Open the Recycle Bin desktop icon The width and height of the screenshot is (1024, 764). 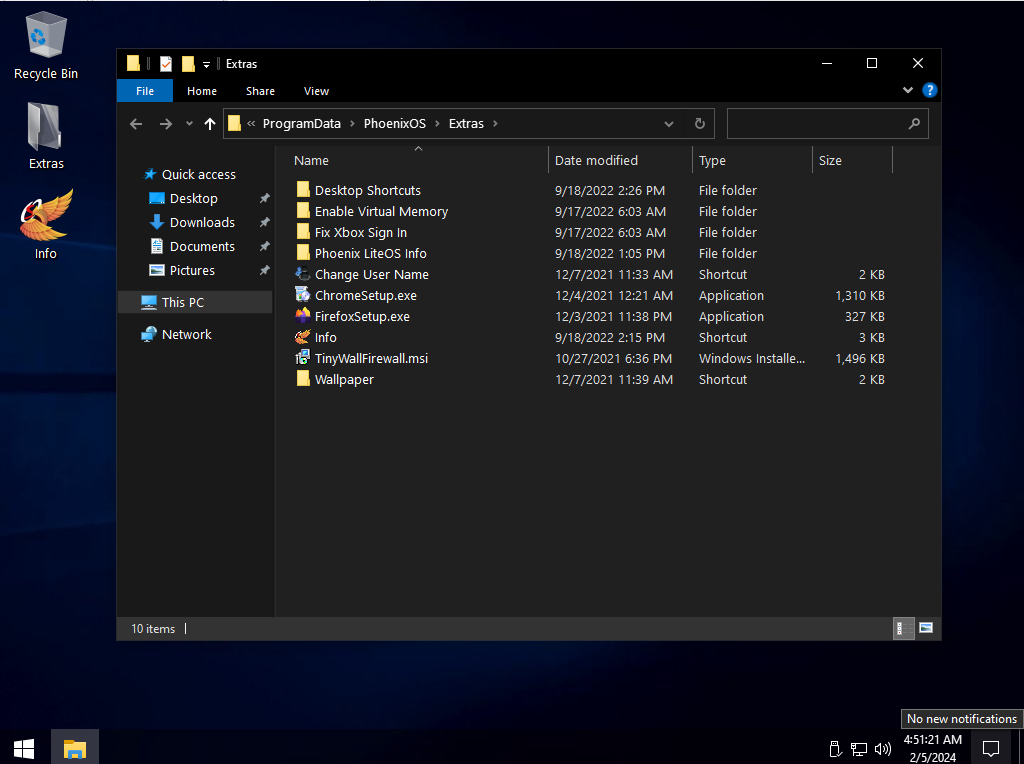point(45,46)
